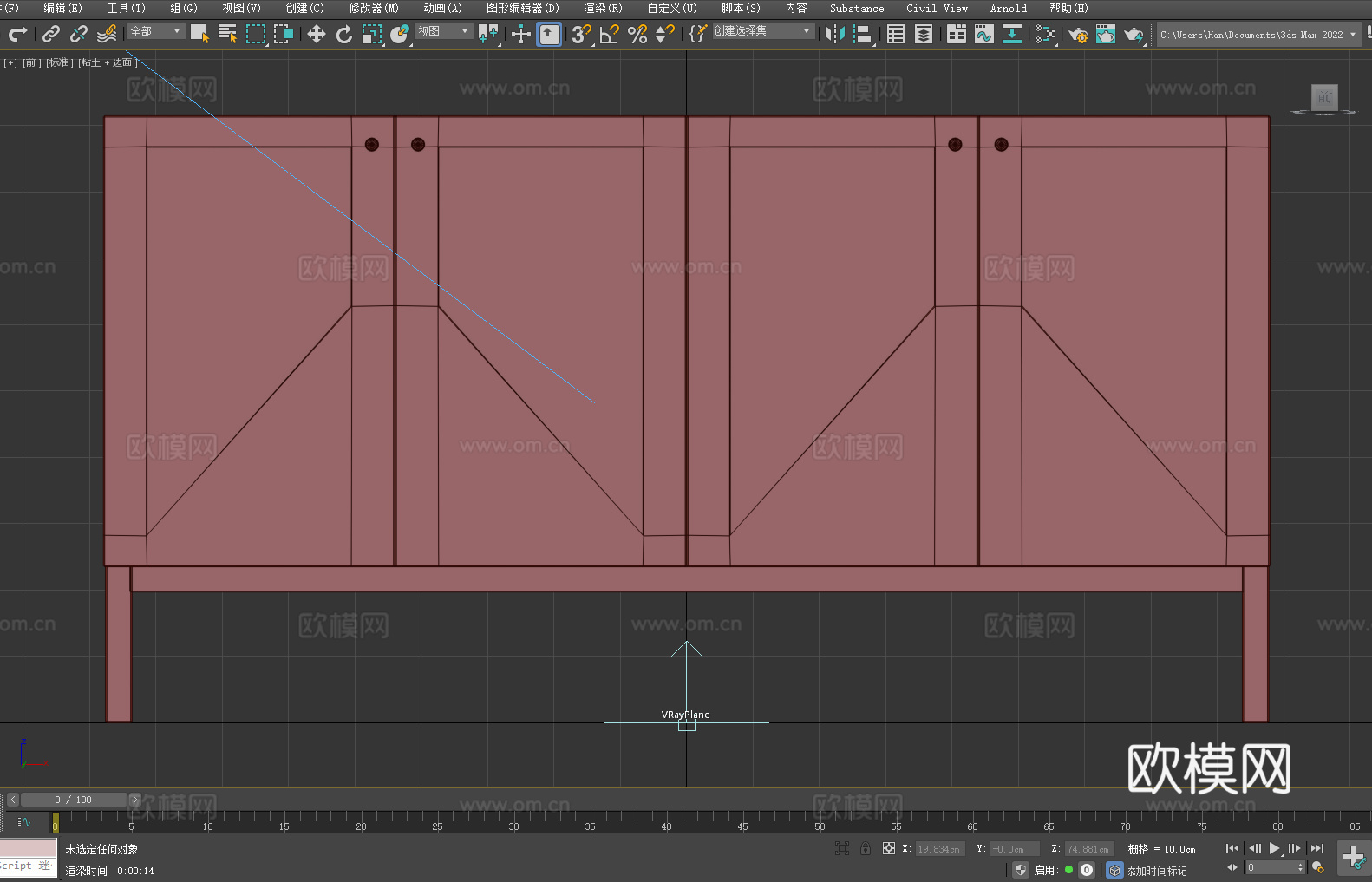Open the Scene Explorer toggle icon
This screenshot has width=1372, height=882.
point(896,34)
